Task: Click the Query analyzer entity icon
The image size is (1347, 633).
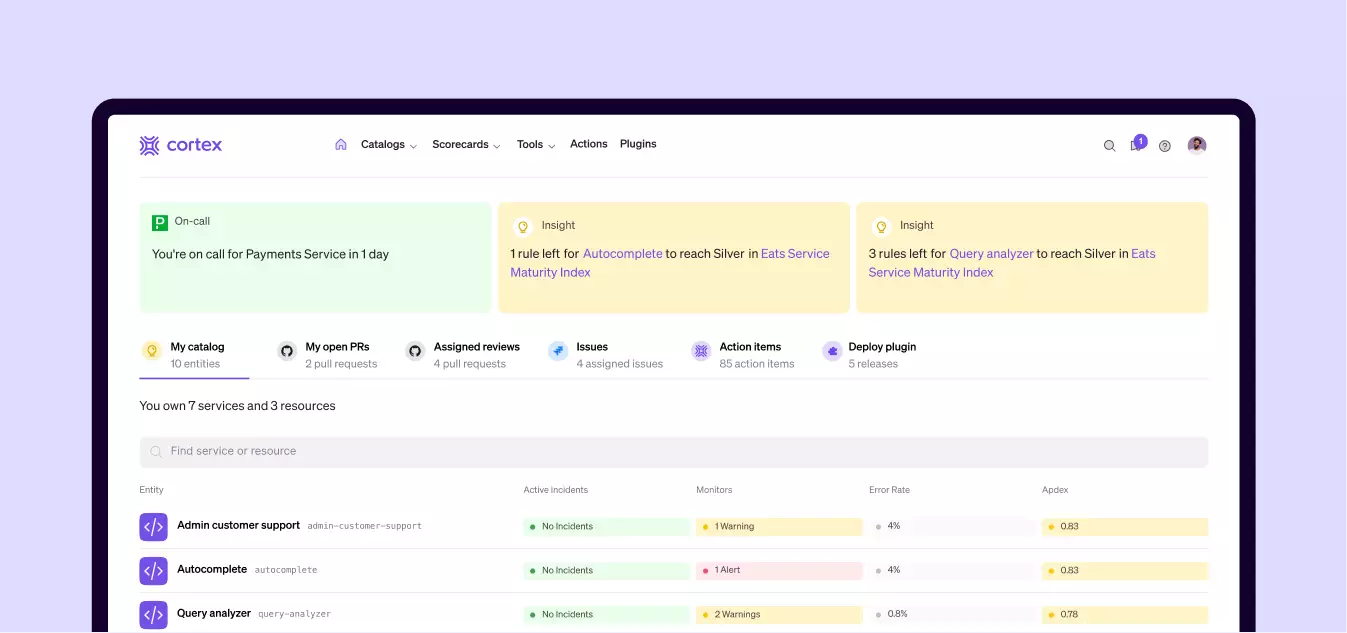Action: 153,614
